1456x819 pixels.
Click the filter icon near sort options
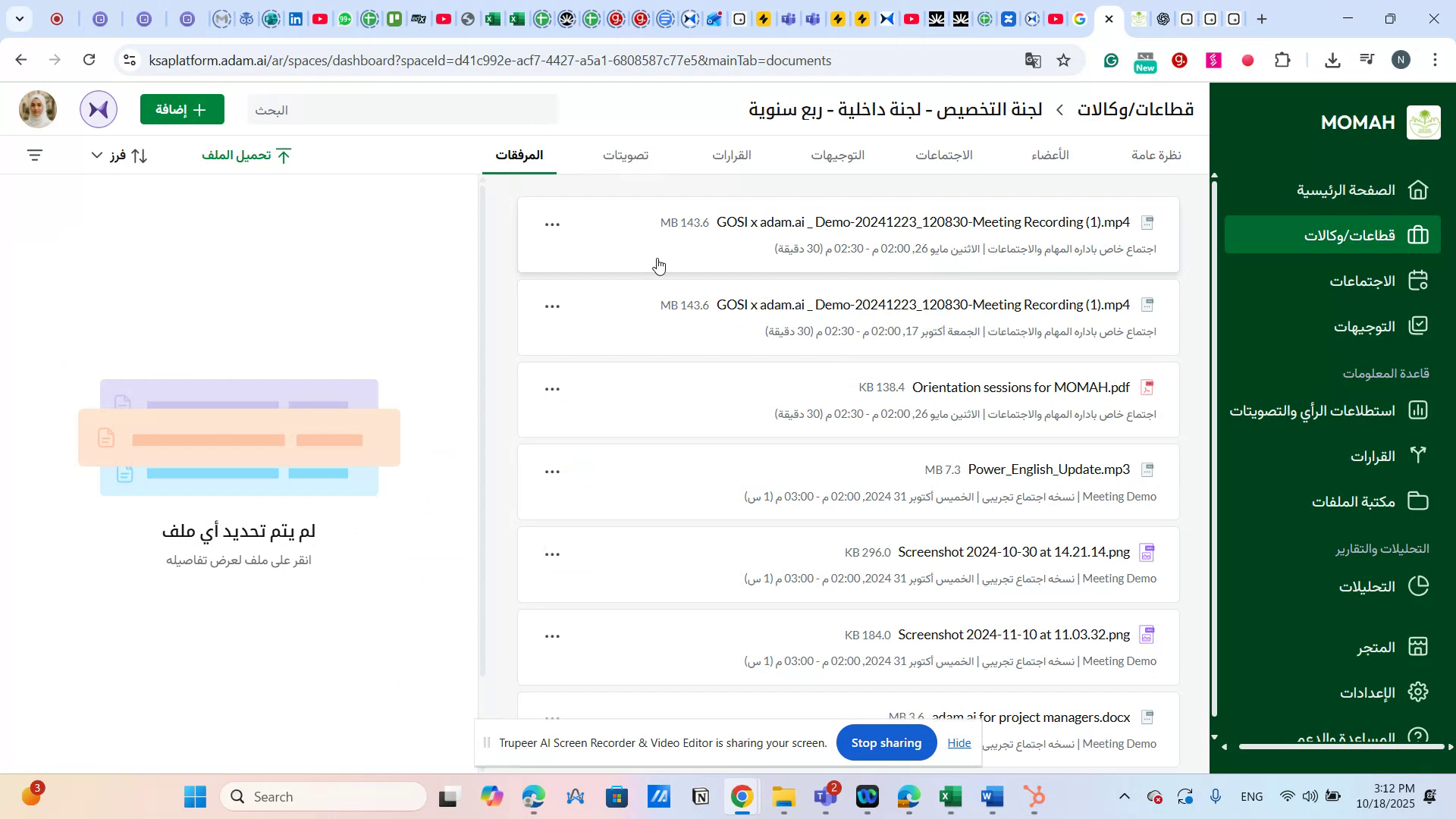pyautogui.click(x=35, y=155)
